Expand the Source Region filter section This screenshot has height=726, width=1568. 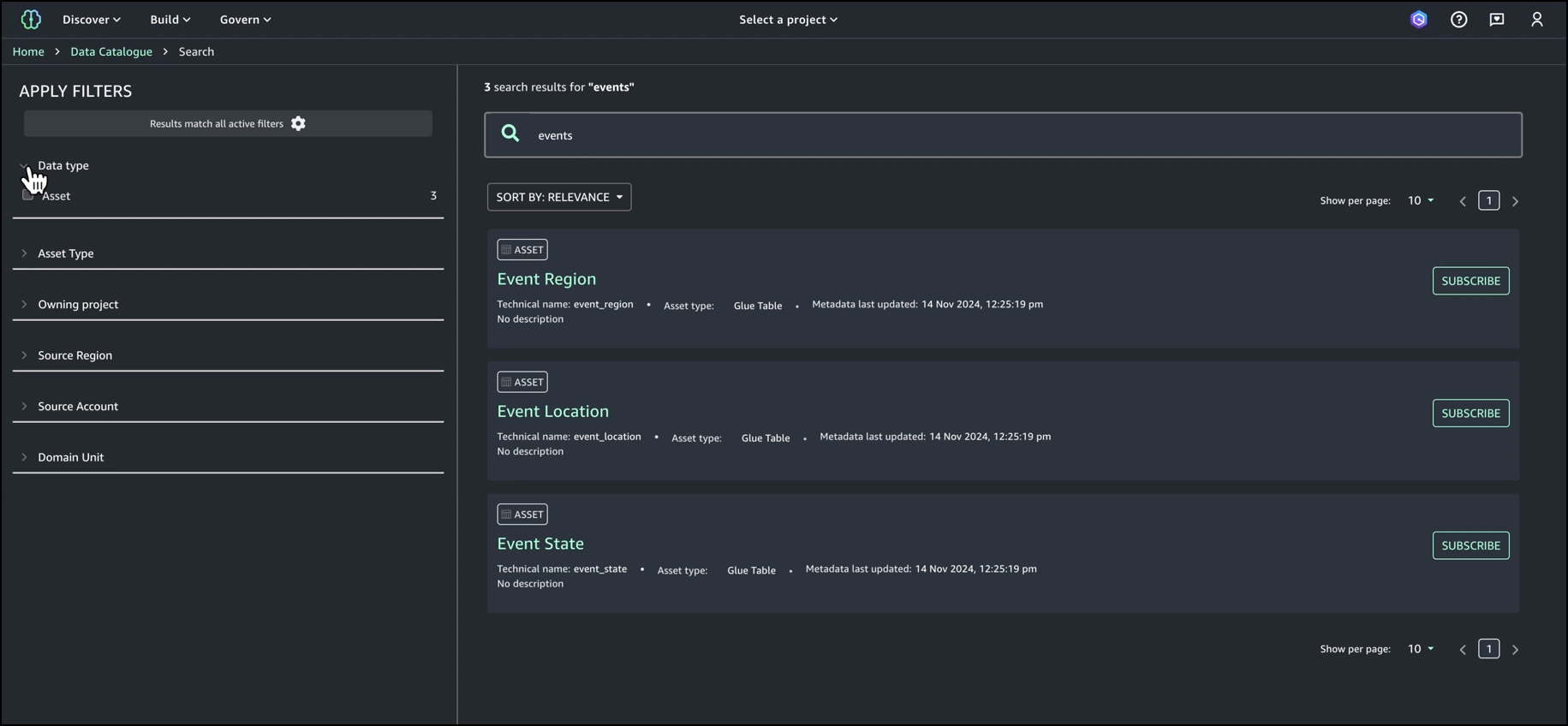(24, 355)
